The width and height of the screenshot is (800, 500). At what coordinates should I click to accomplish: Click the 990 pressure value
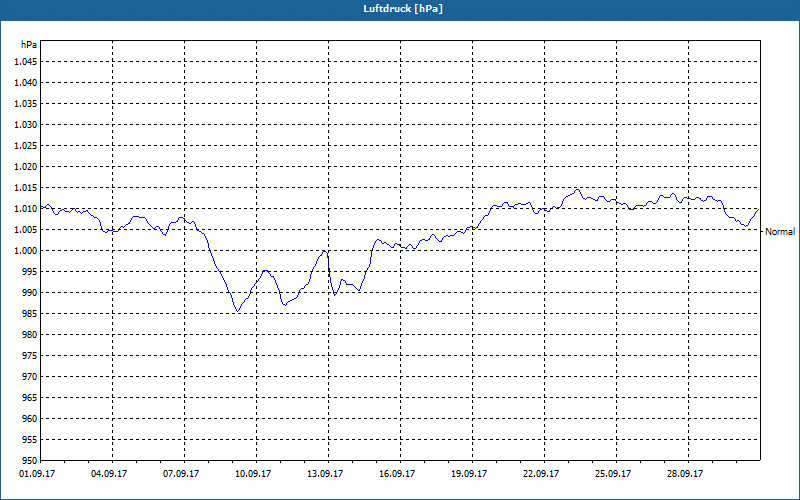[x=30, y=293]
